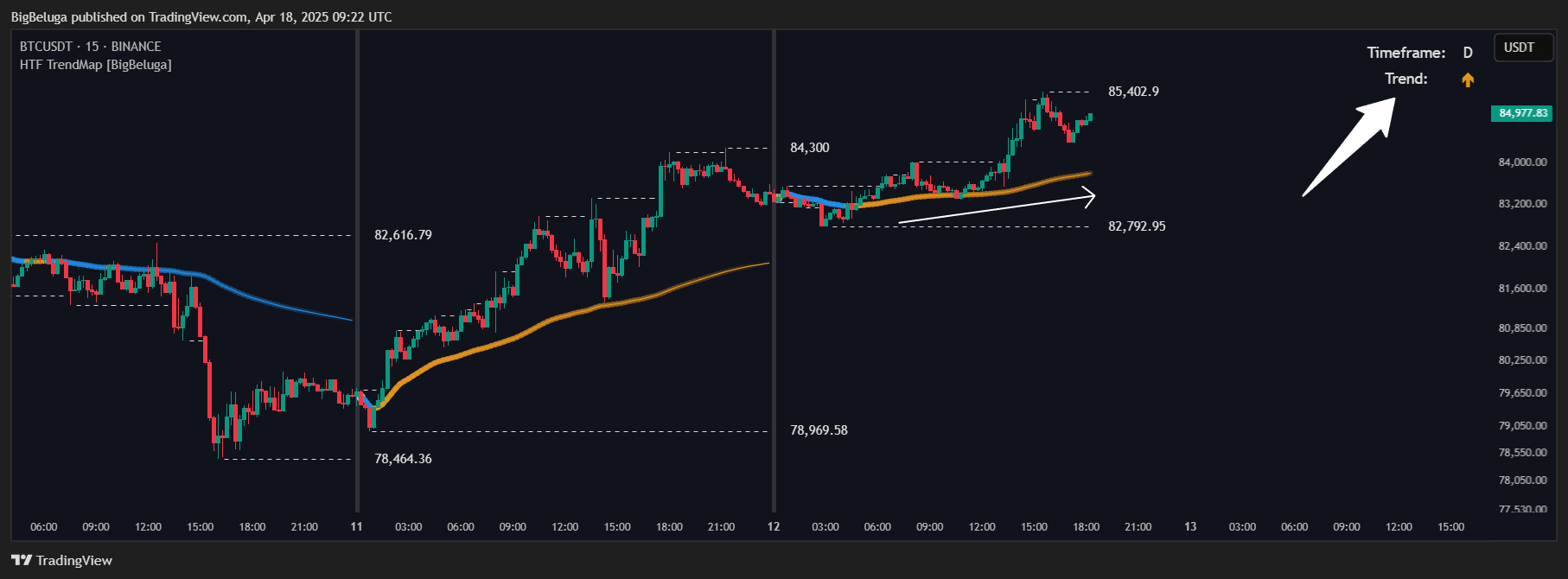Click the 79,050.00 price axis label

point(1523,426)
